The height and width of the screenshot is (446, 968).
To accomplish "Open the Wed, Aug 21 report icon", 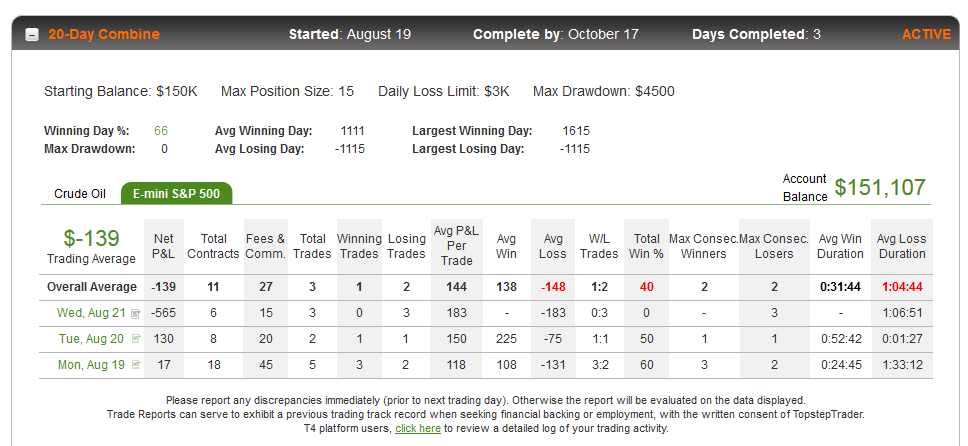I will pyautogui.click(x=136, y=314).
